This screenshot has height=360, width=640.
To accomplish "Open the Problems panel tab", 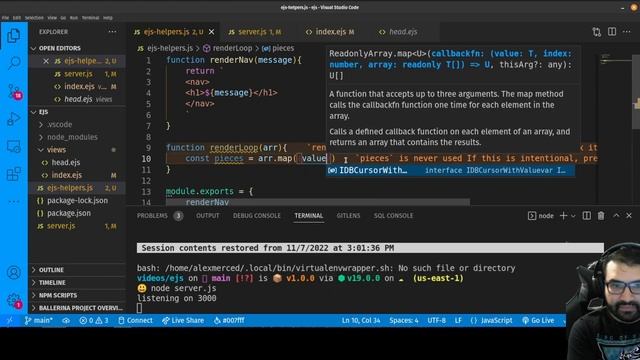I will coord(160,216).
